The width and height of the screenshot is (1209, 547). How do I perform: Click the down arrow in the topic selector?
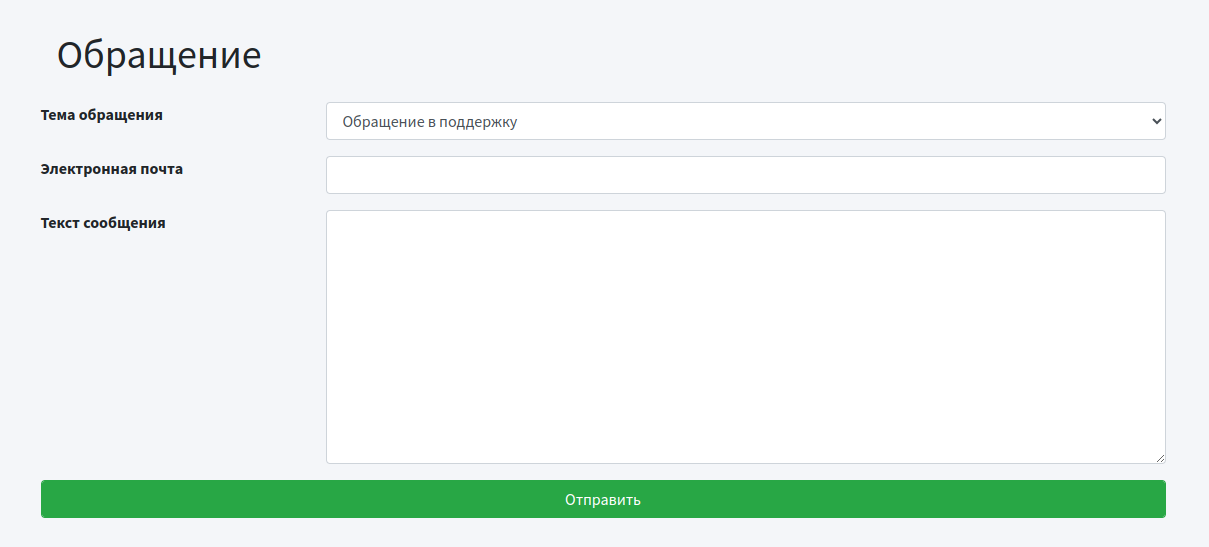tap(1157, 121)
